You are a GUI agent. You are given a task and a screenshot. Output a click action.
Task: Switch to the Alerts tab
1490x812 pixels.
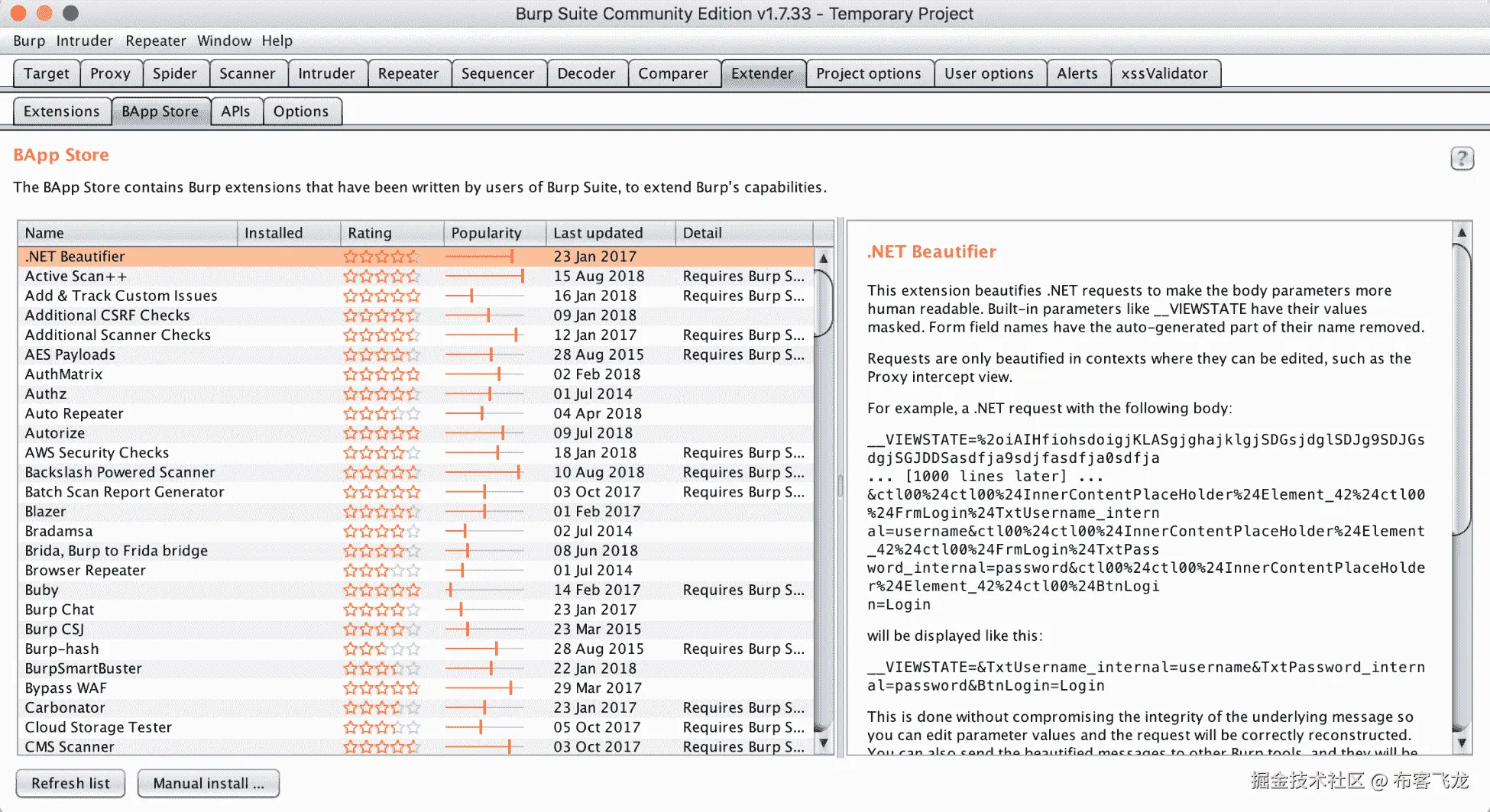coord(1077,73)
